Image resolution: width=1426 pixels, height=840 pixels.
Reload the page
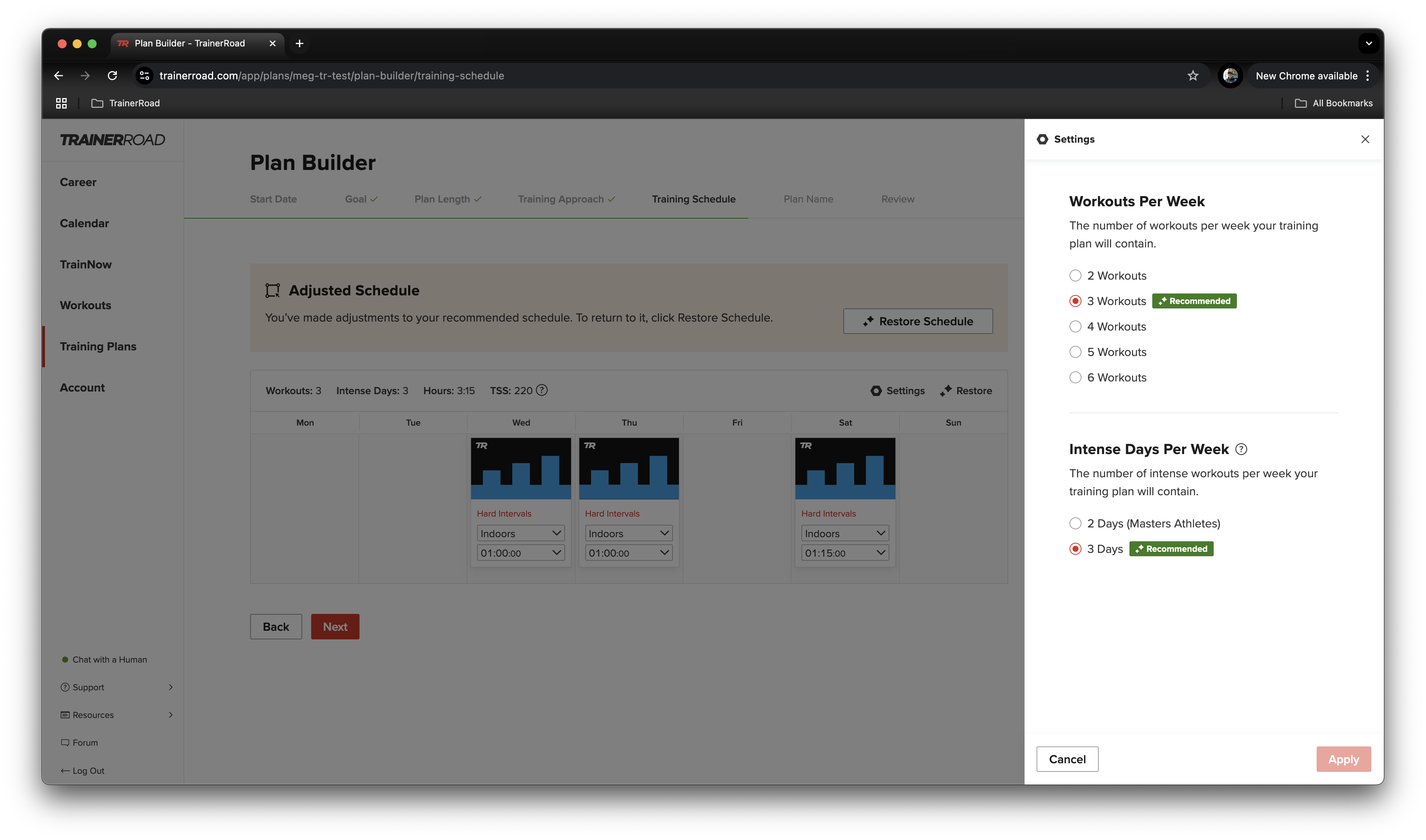coord(112,75)
